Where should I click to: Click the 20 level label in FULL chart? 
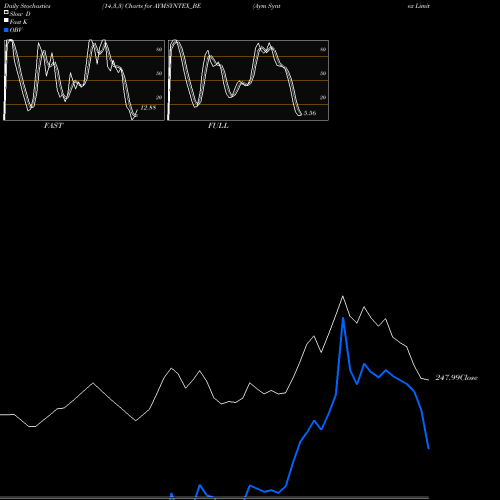click(323, 97)
